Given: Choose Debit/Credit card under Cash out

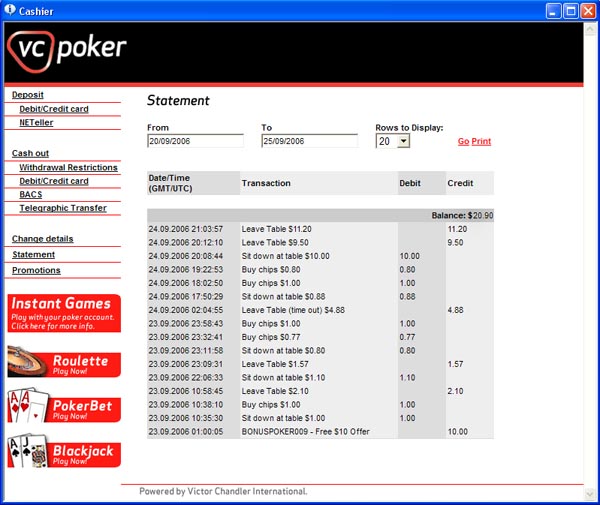Looking at the screenshot, I should [x=54, y=181].
